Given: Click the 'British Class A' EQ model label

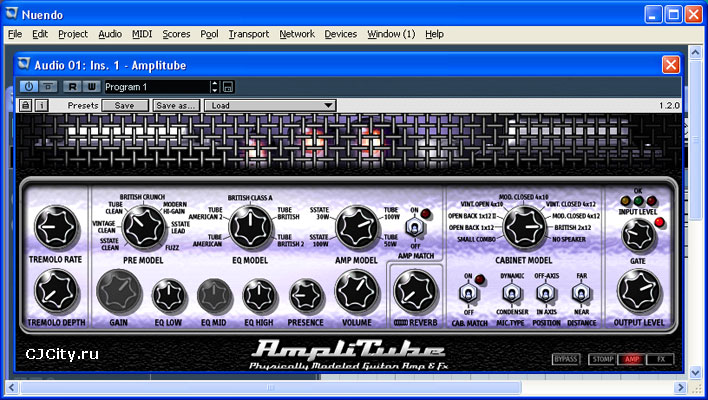Looking at the screenshot, I should [x=250, y=198].
